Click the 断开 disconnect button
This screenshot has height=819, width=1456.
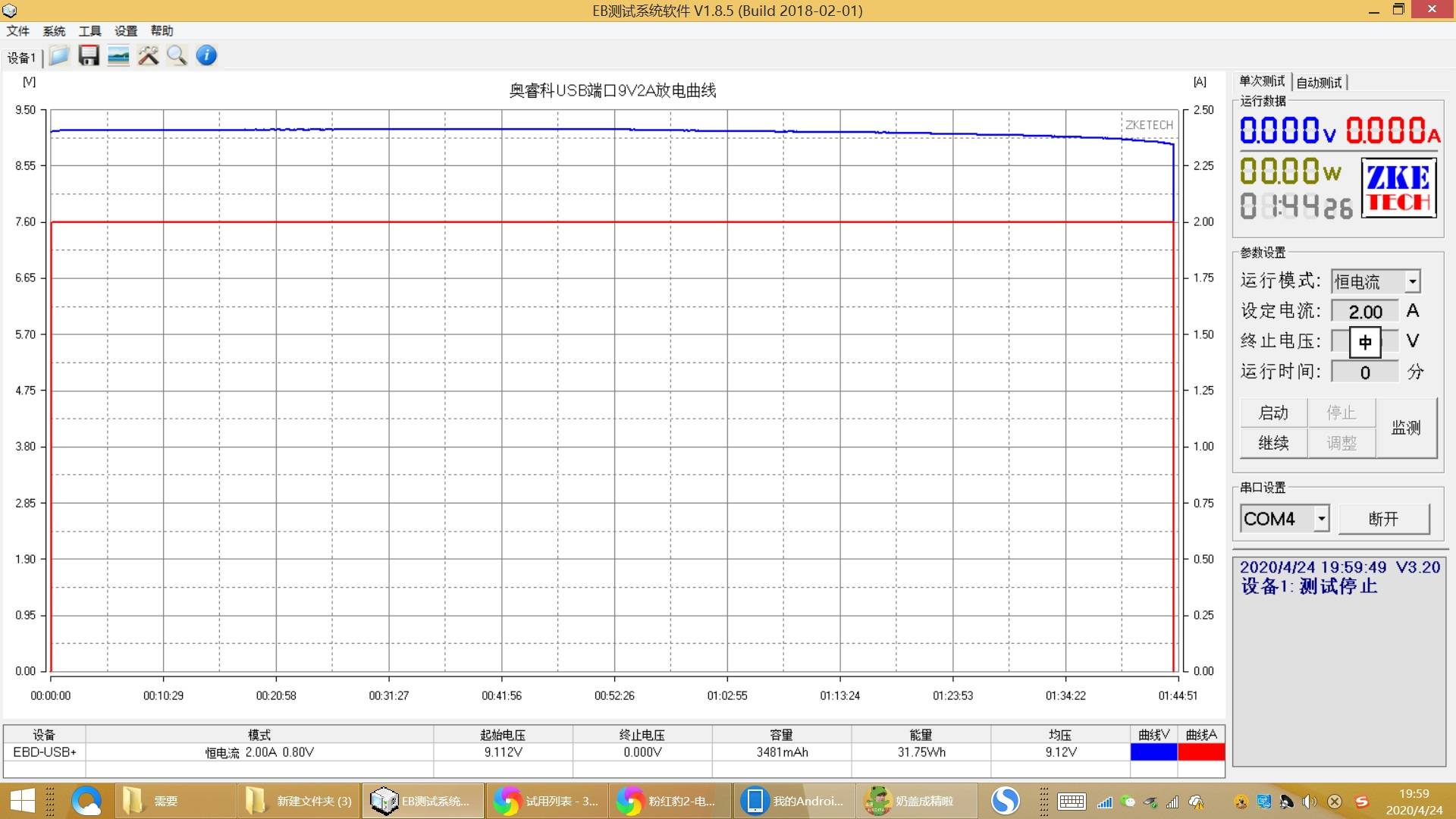click(1383, 519)
